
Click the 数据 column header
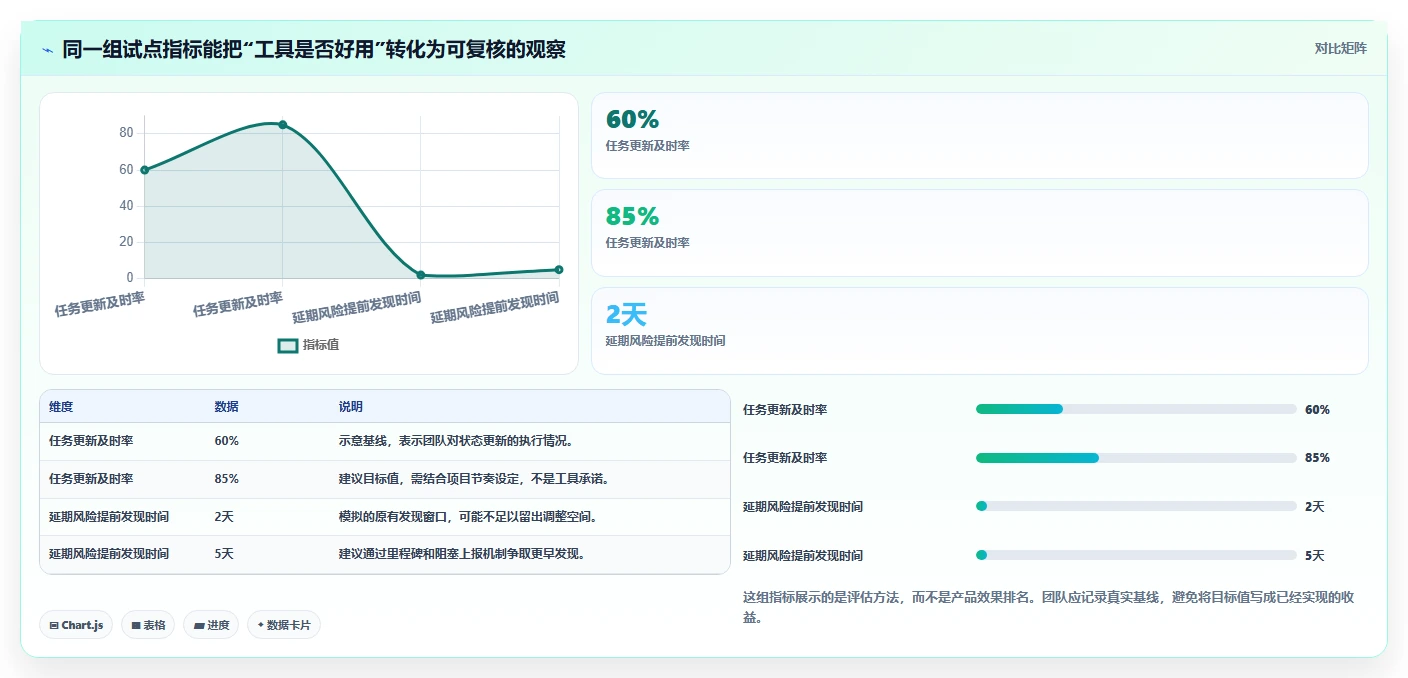click(x=226, y=407)
